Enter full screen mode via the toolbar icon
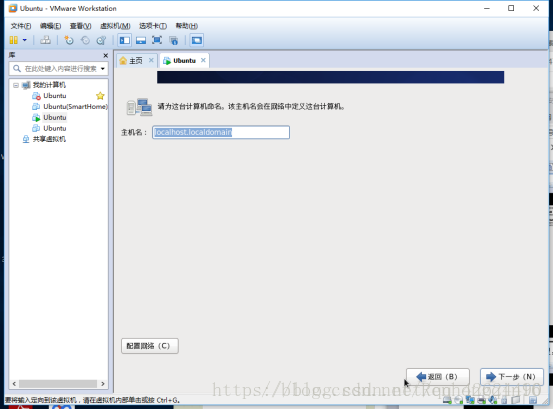Image resolution: width=553 pixels, height=410 pixels. point(157,40)
